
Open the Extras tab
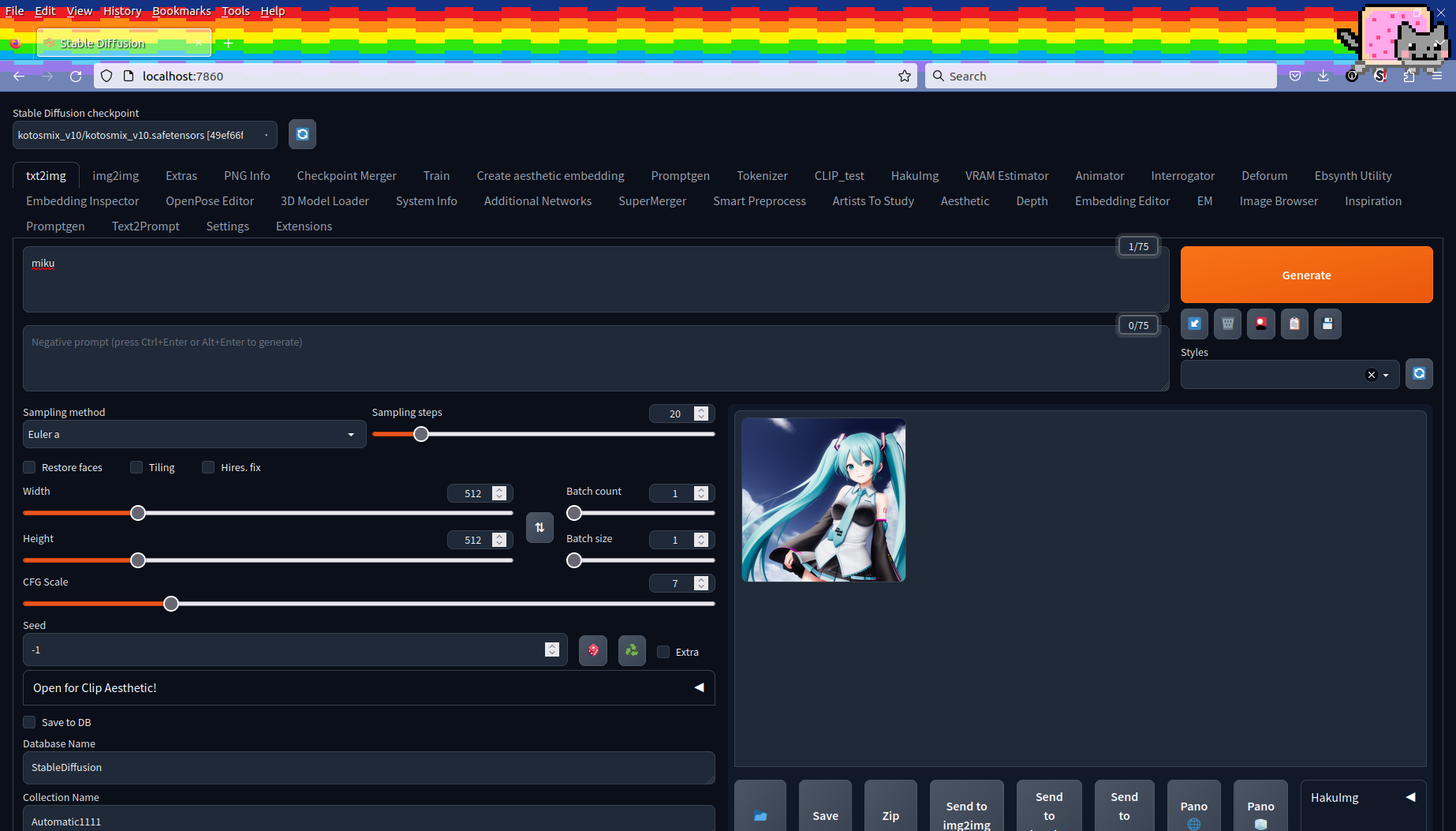pos(181,176)
